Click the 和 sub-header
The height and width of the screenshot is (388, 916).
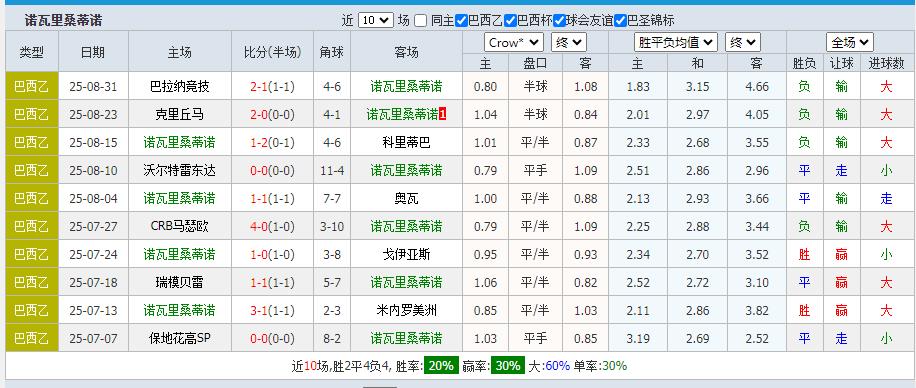(x=698, y=63)
